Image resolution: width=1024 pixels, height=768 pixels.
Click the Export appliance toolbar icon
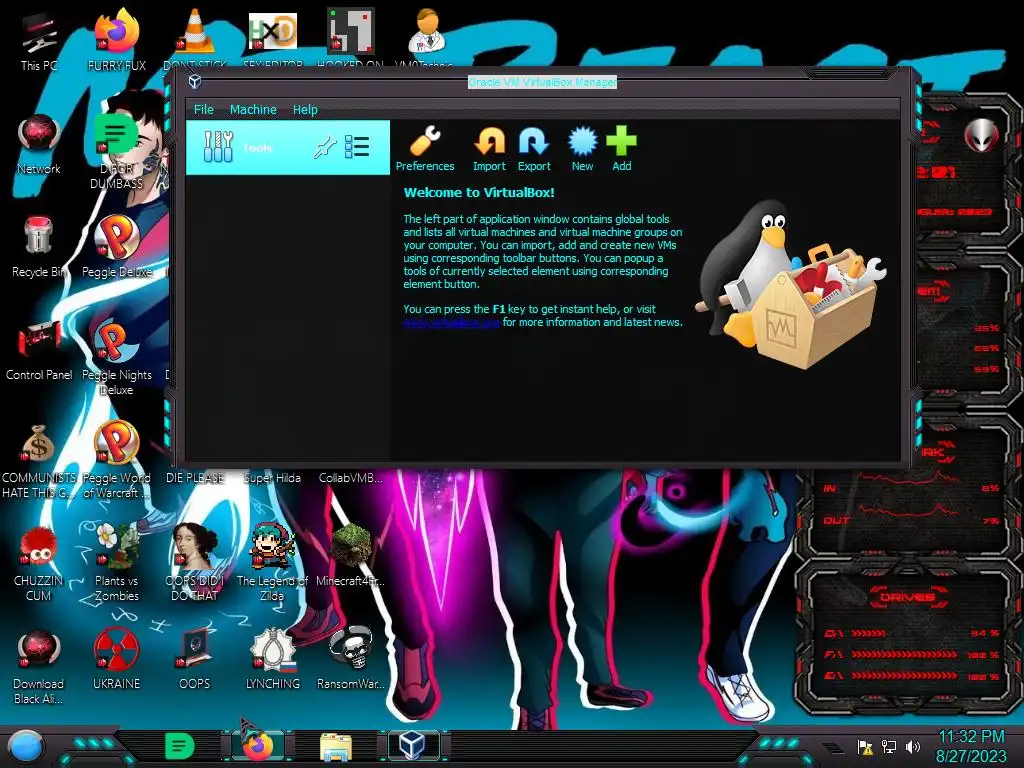(534, 141)
